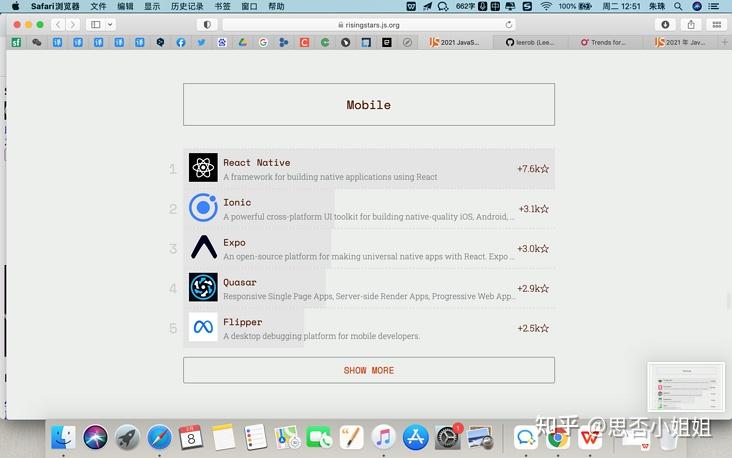Open the Control Center list icon
Image resolution: width=732 pixels, height=458 pixels.
click(714, 6)
